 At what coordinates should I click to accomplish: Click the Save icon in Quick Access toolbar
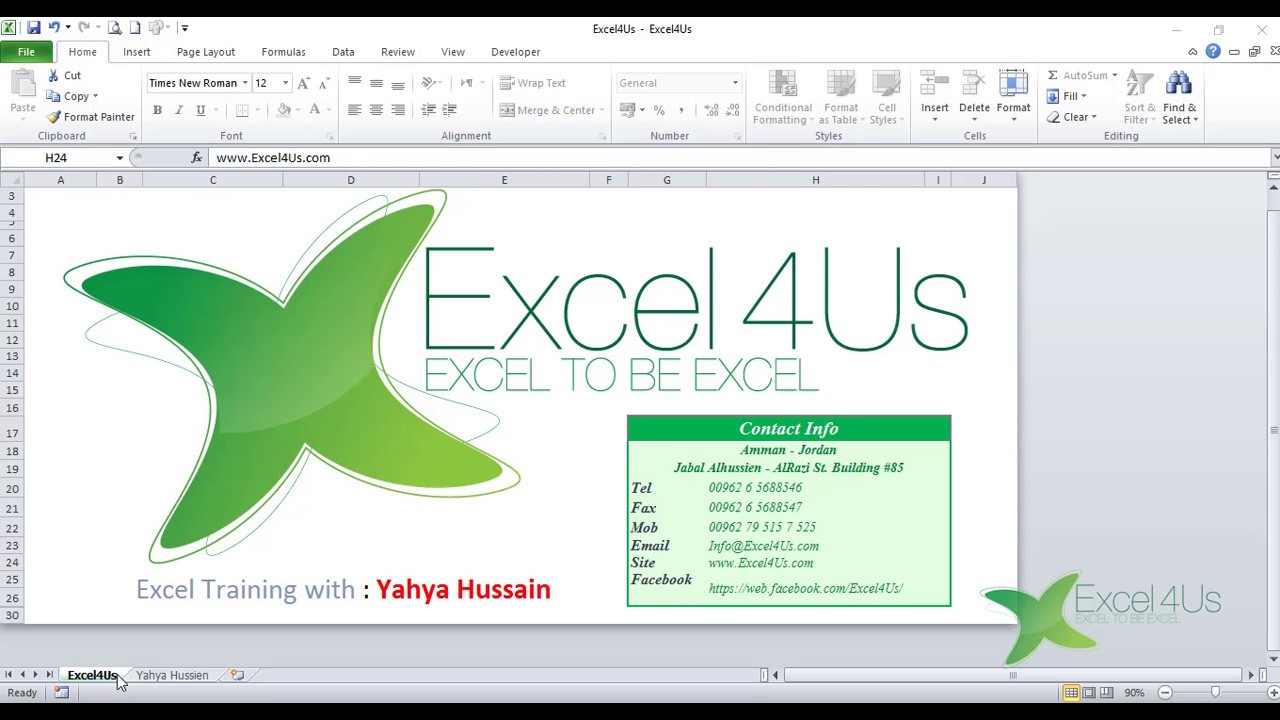(33, 28)
